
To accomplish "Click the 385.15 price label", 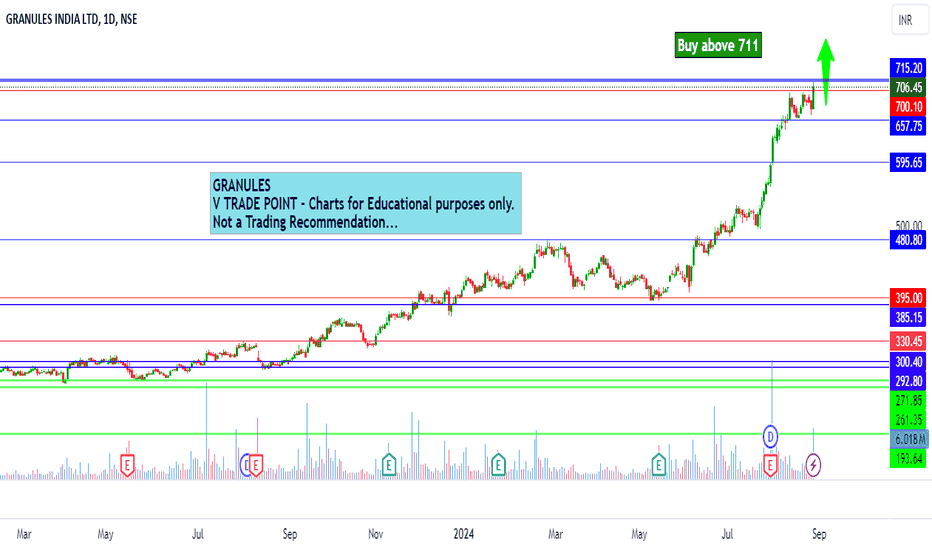I will [x=908, y=318].
